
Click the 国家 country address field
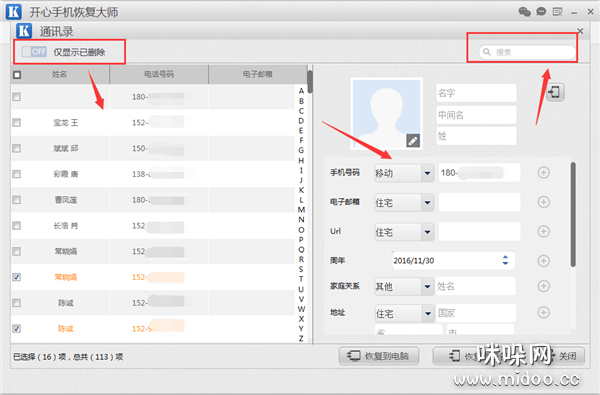click(475, 313)
